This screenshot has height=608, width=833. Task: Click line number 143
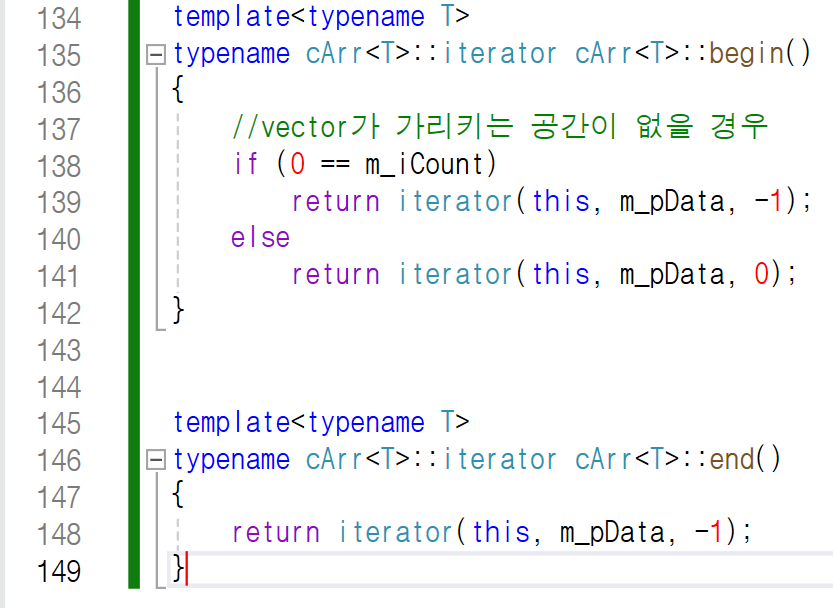(59, 350)
